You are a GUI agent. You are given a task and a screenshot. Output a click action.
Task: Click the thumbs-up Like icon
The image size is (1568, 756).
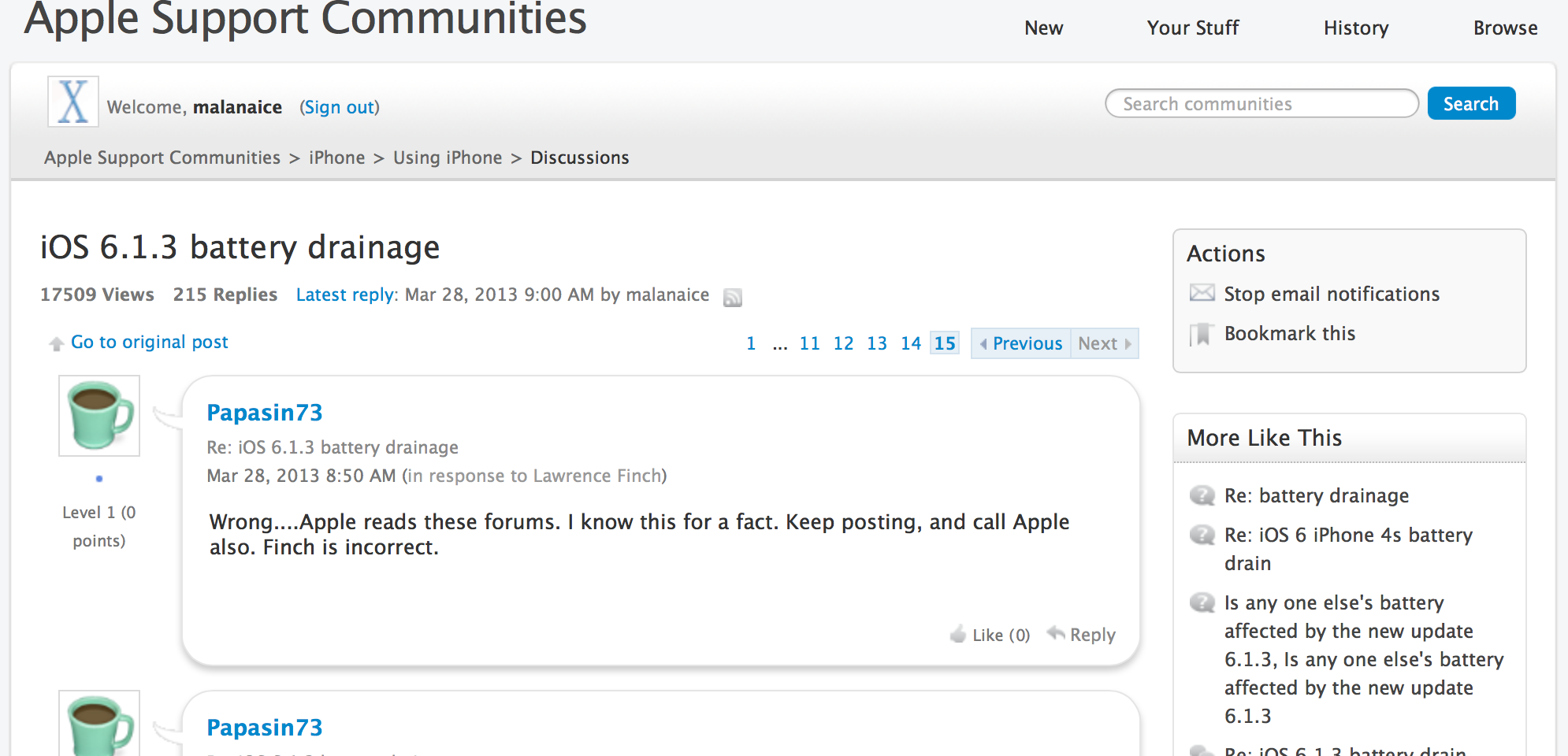point(958,634)
